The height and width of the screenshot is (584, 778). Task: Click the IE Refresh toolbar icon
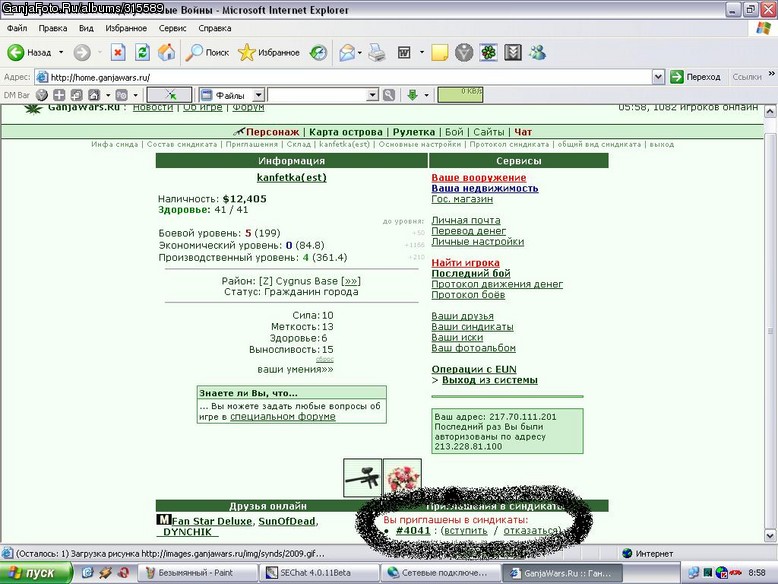click(142, 52)
